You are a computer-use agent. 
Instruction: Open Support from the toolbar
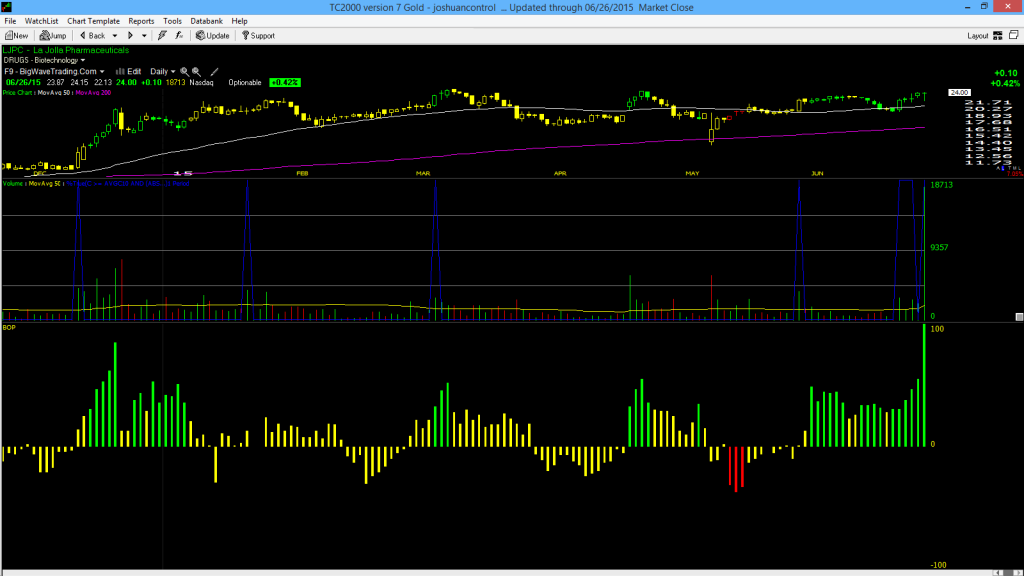(259, 36)
